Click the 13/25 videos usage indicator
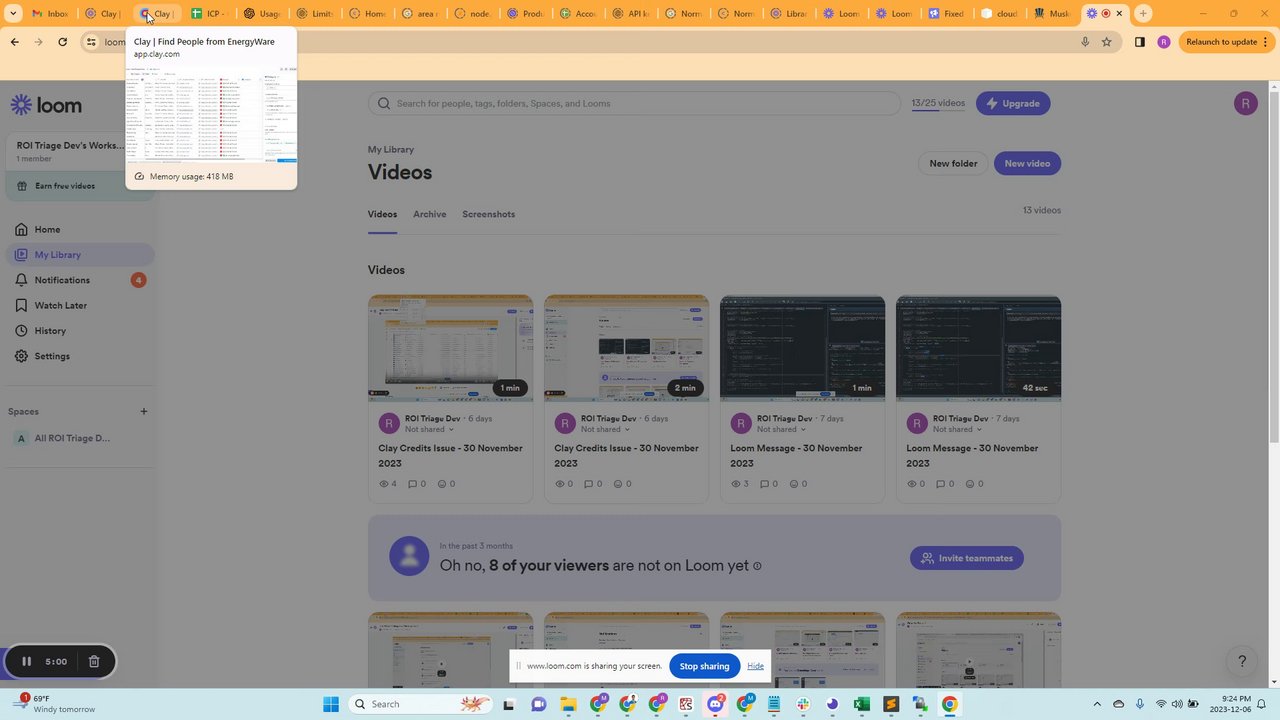The image size is (1280, 720). click(x=938, y=103)
